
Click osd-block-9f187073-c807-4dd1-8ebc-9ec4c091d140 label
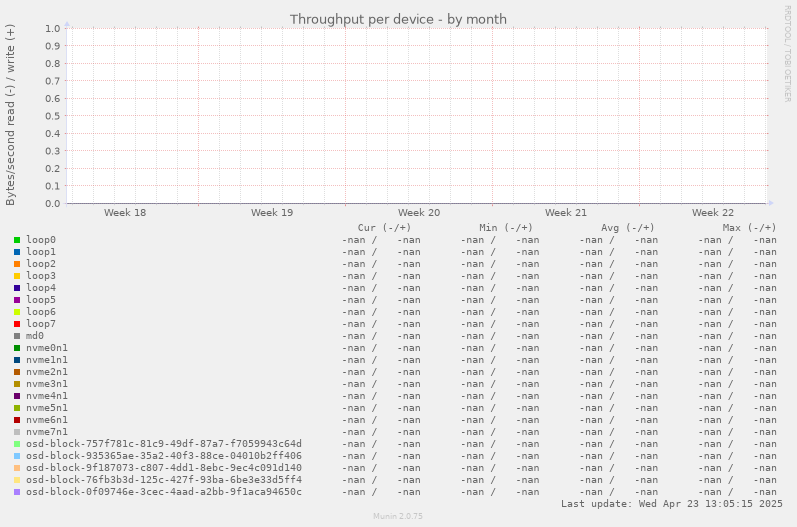164,468
